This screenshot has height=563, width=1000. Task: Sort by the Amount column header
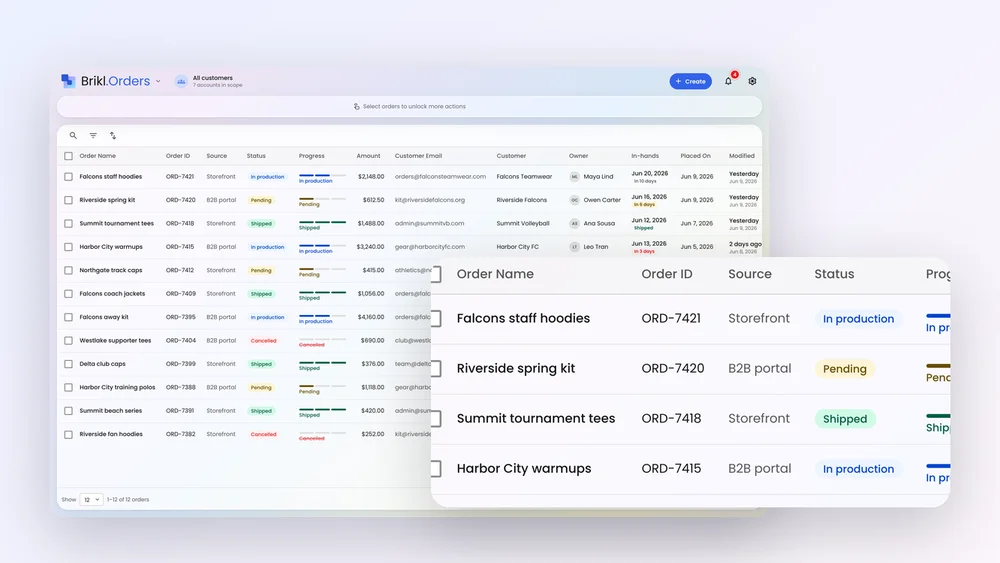(369, 156)
